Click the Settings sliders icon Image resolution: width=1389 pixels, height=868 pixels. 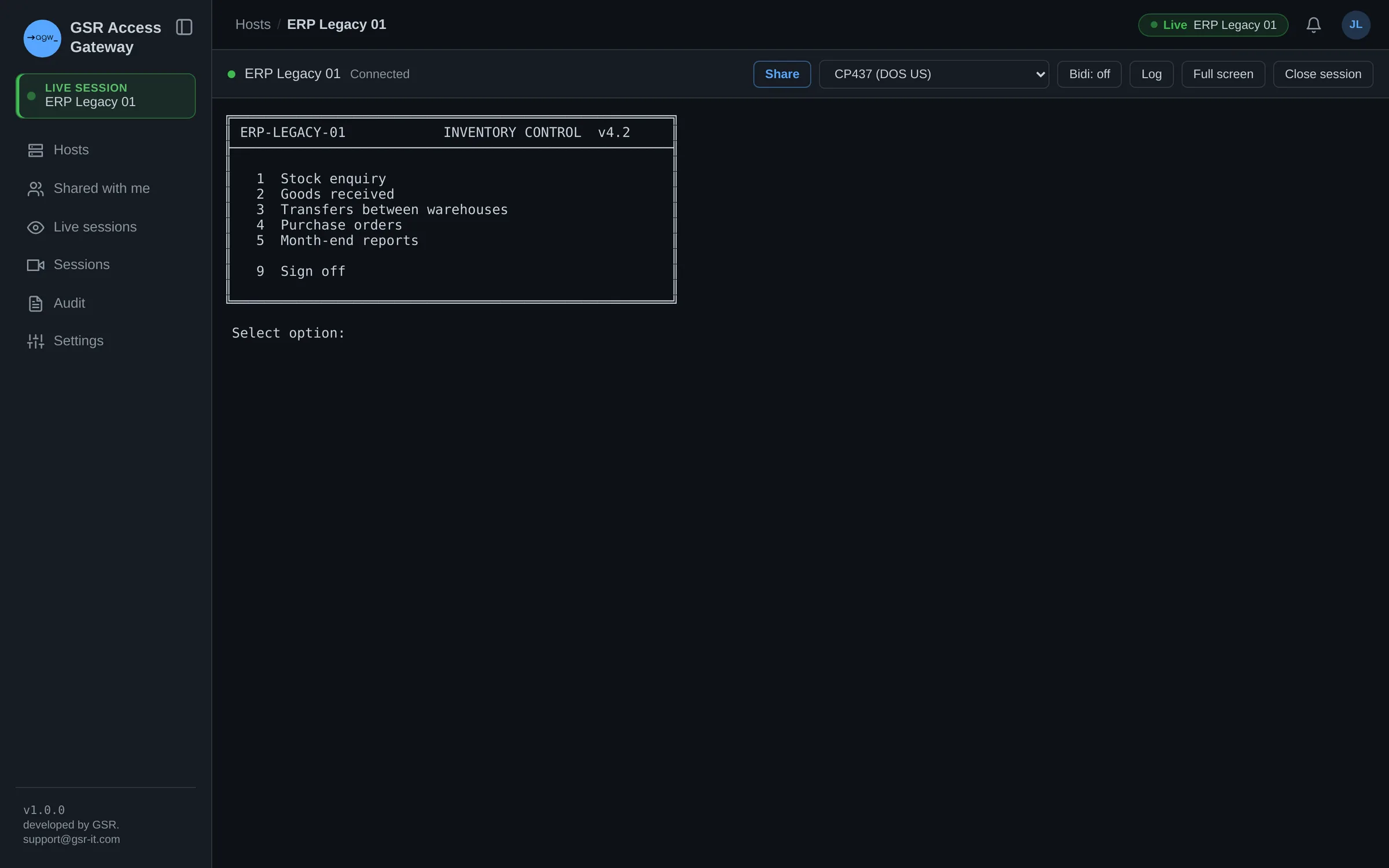click(35, 341)
